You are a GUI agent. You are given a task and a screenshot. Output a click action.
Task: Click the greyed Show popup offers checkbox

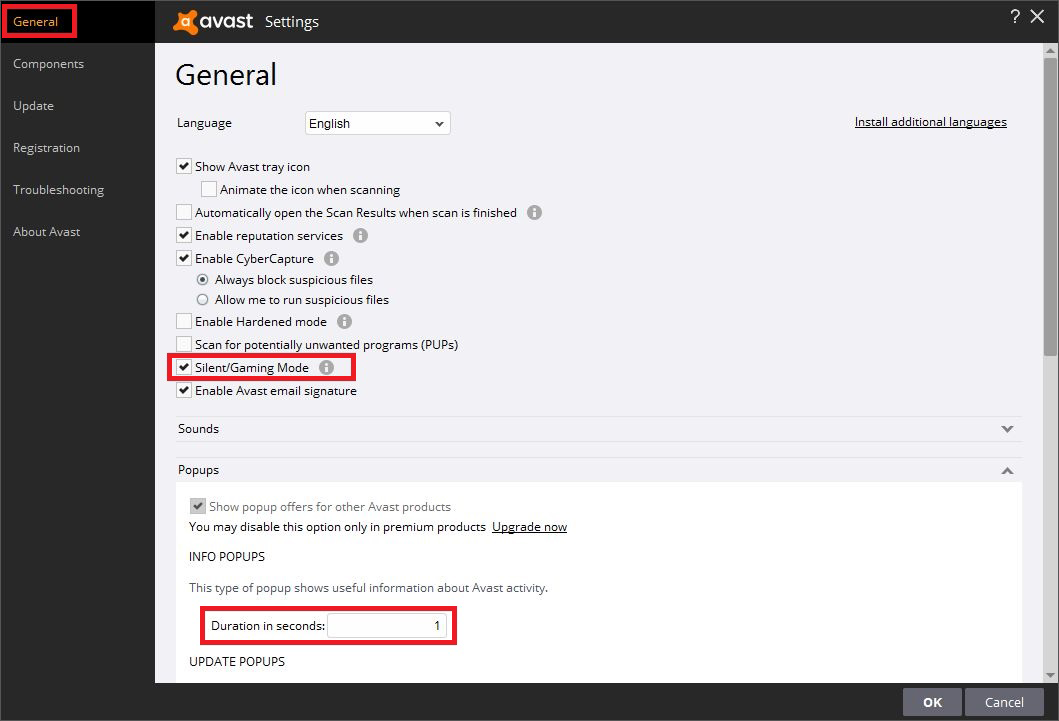point(197,506)
